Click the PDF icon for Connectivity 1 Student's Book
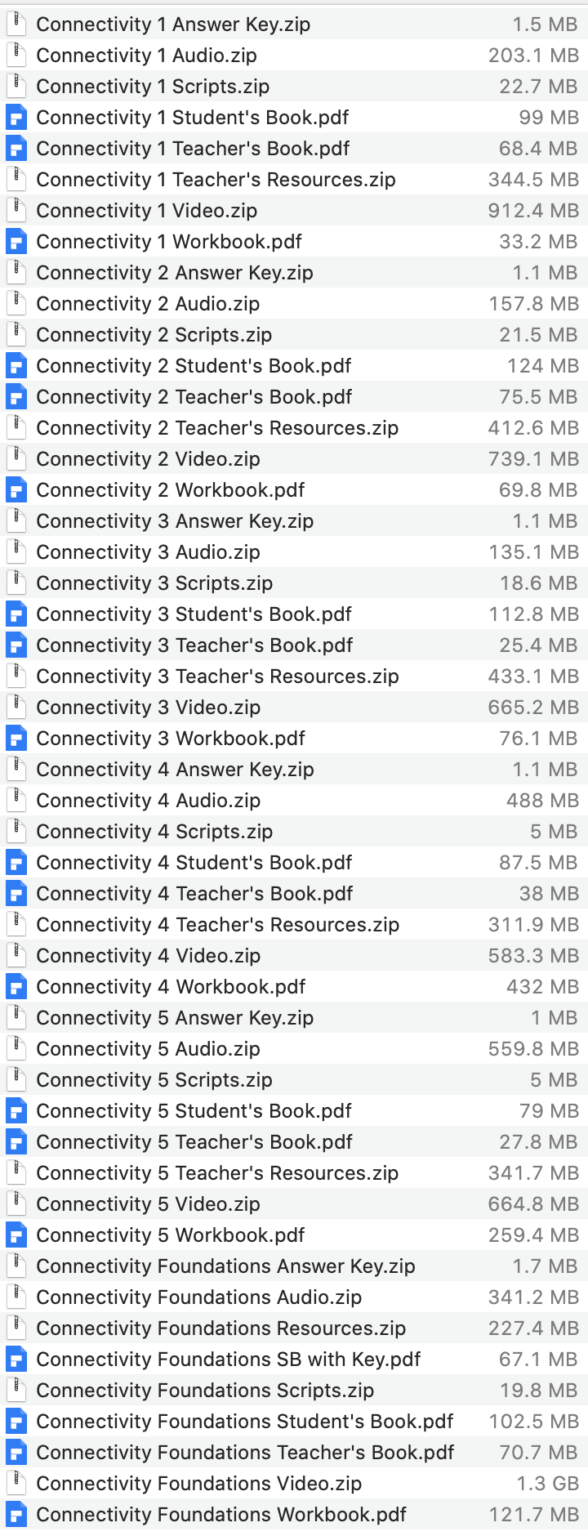Image resolution: width=588 pixels, height=1536 pixels. pyautogui.click(x=16, y=118)
